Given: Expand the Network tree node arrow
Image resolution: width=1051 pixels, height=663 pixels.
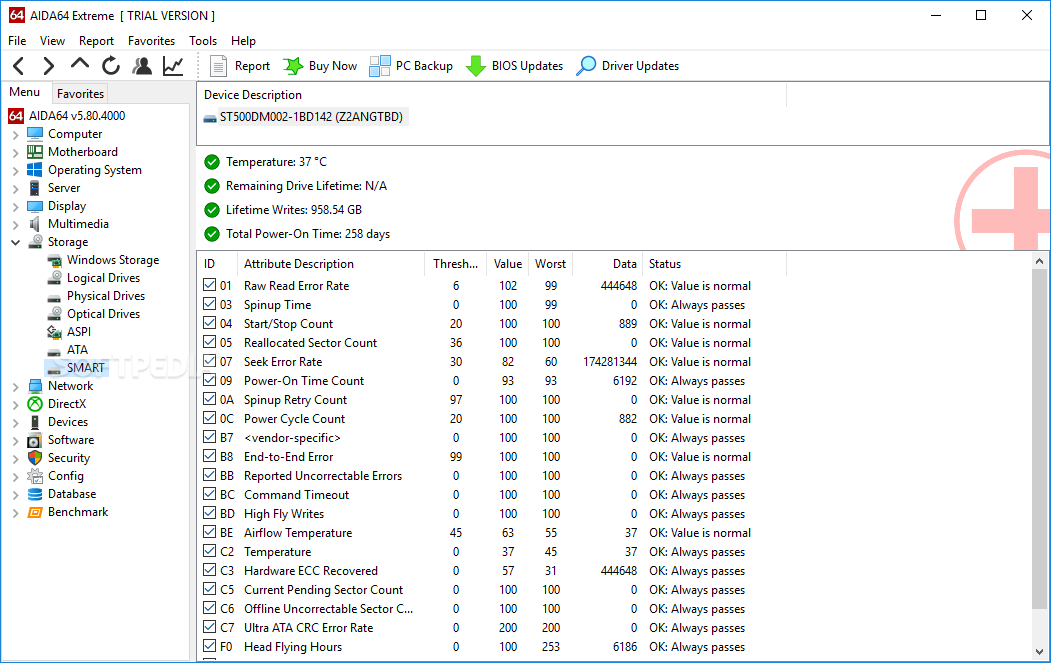Looking at the screenshot, I should pyautogui.click(x=15, y=386).
